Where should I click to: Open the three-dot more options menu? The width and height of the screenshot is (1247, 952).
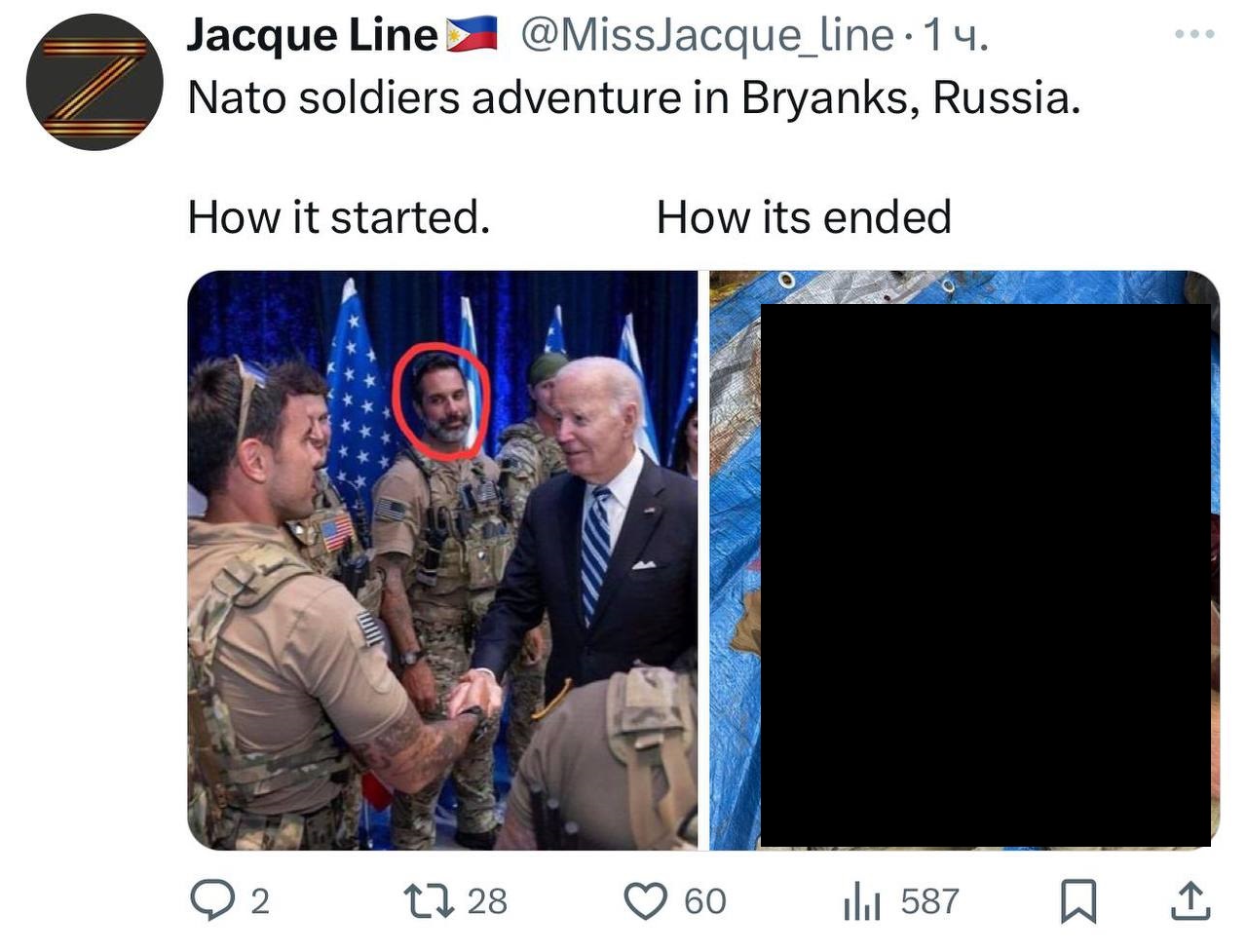click(x=1194, y=34)
